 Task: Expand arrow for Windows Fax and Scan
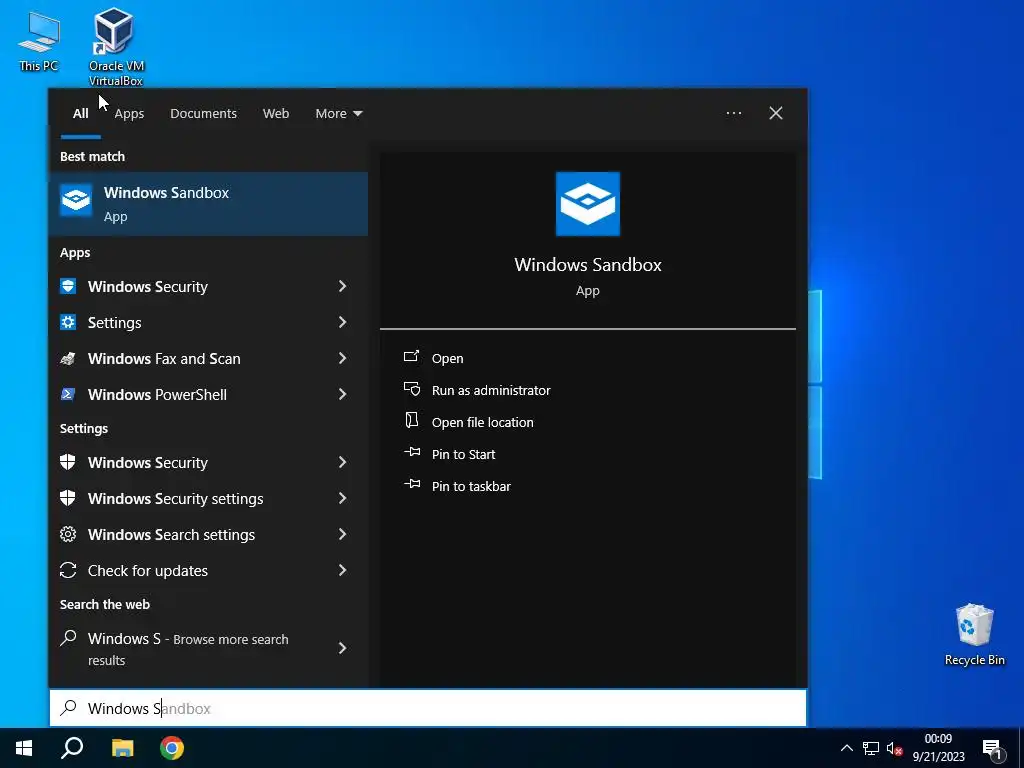342,358
